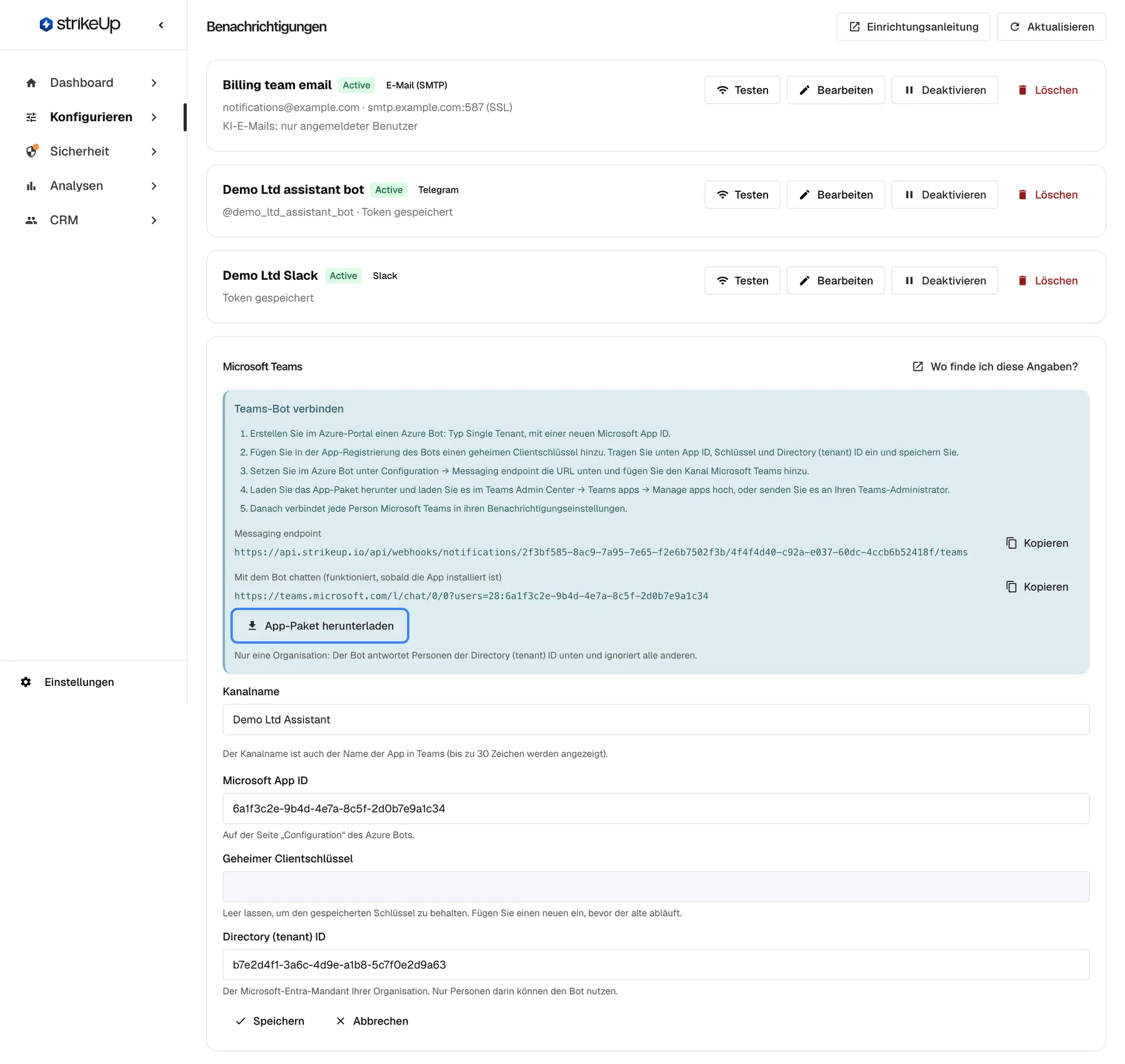Image resolution: width=1125 pixels, height=1064 pixels.
Task: Click the Dashboard home icon
Action: [31, 83]
